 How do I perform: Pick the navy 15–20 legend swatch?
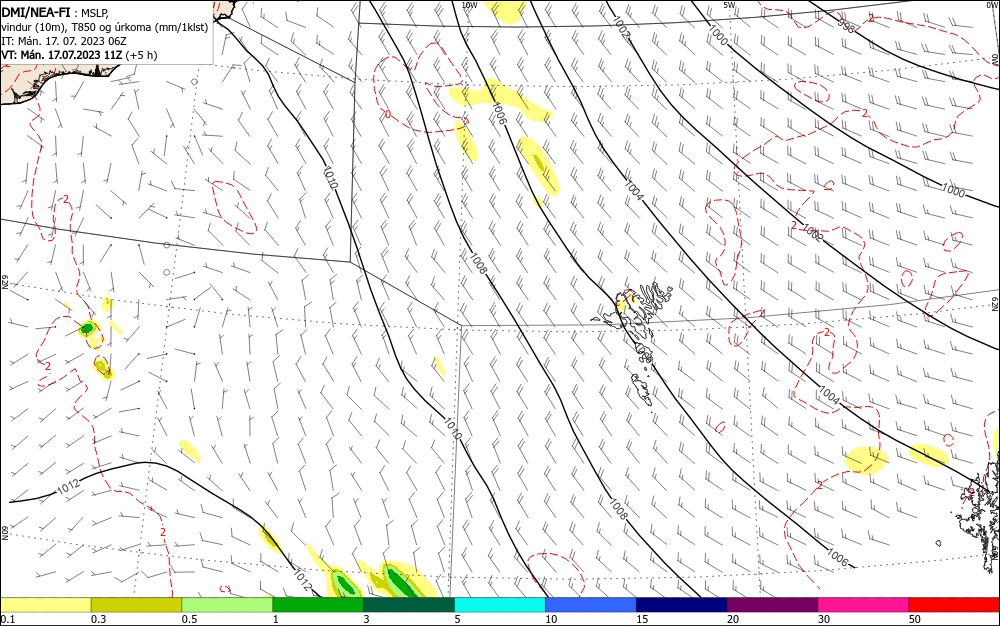click(681, 605)
